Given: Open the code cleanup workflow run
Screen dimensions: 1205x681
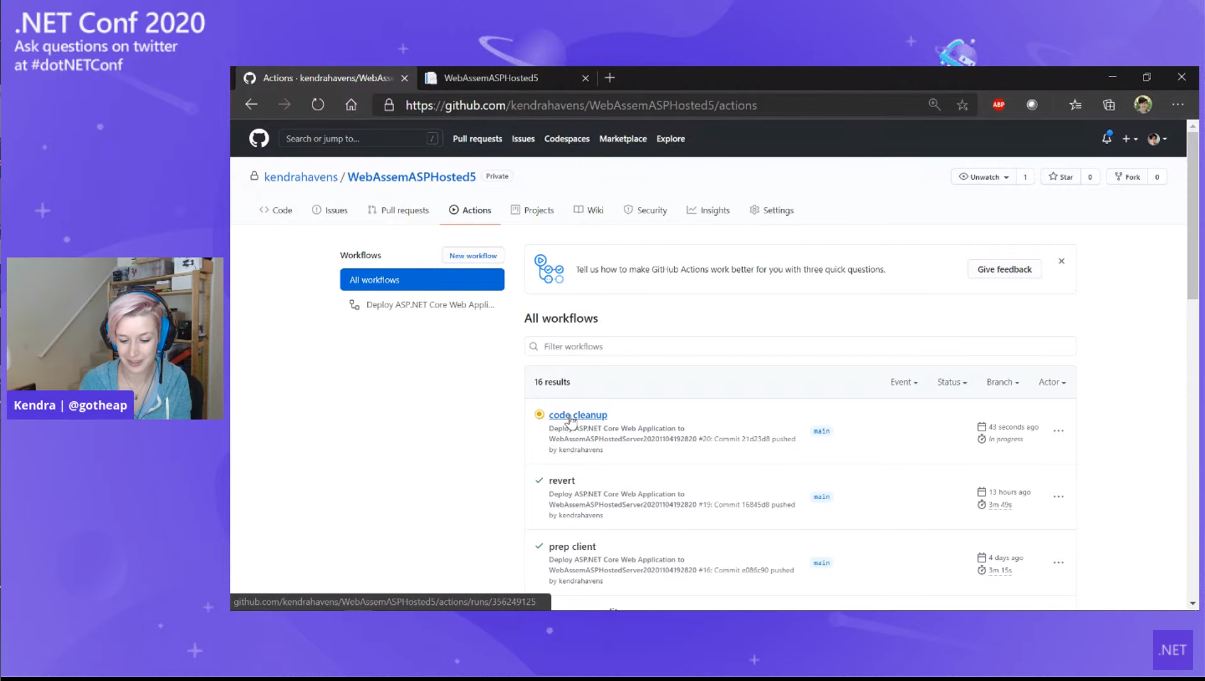Looking at the screenshot, I should 578,415.
